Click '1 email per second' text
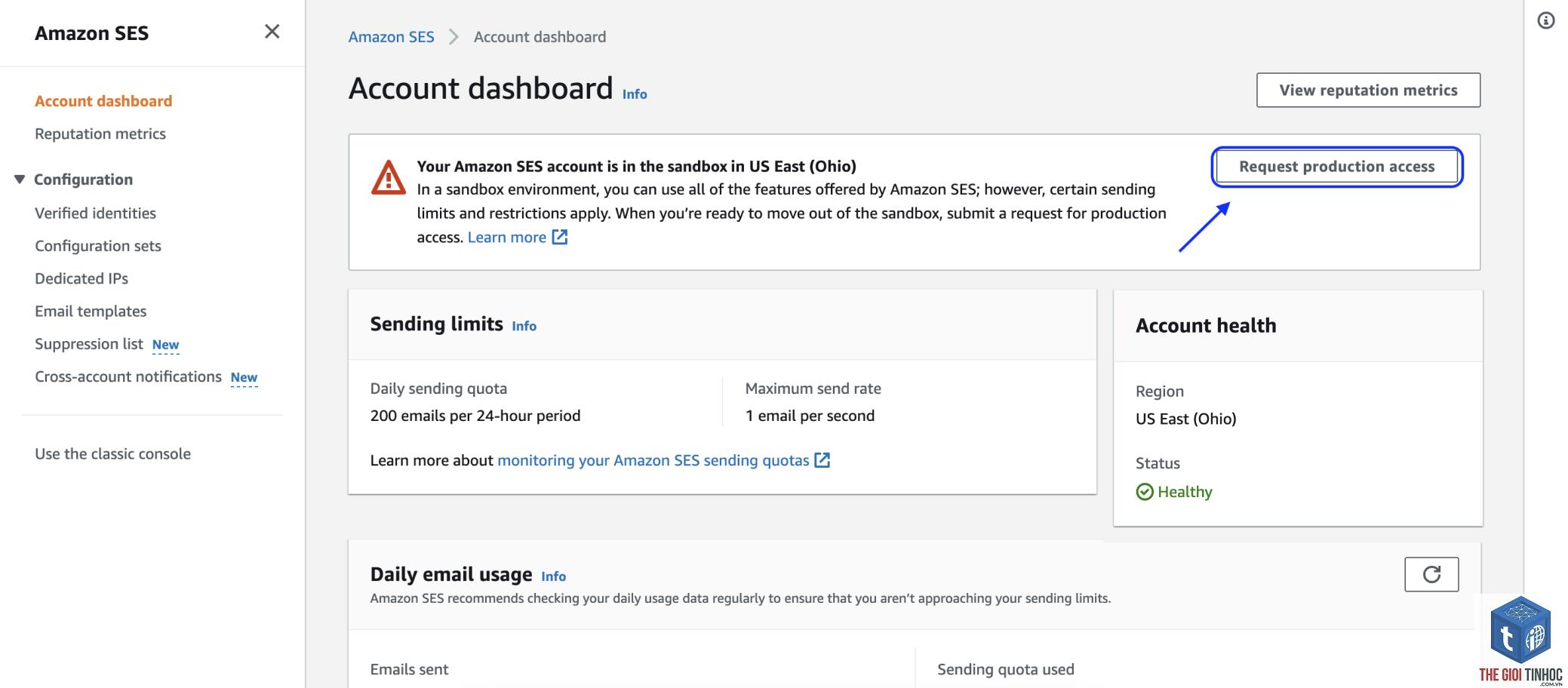1568x688 pixels. pos(810,416)
